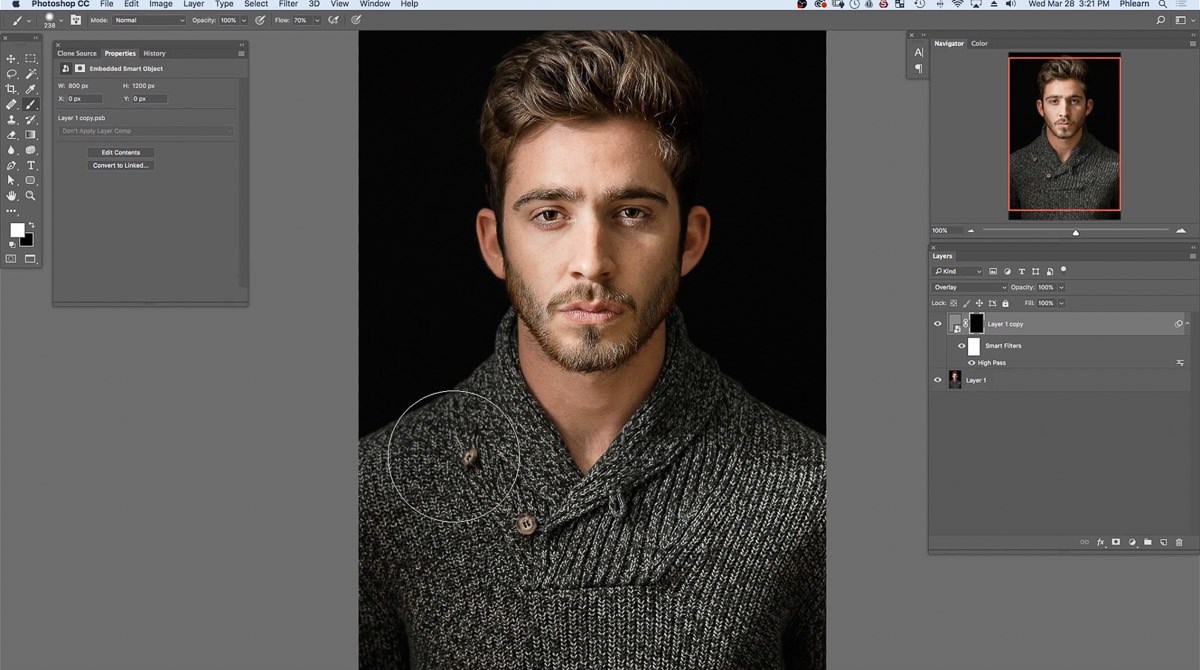The width and height of the screenshot is (1200, 670).
Task: Toggle pressure for size
Action: pyautogui.click(x=356, y=20)
